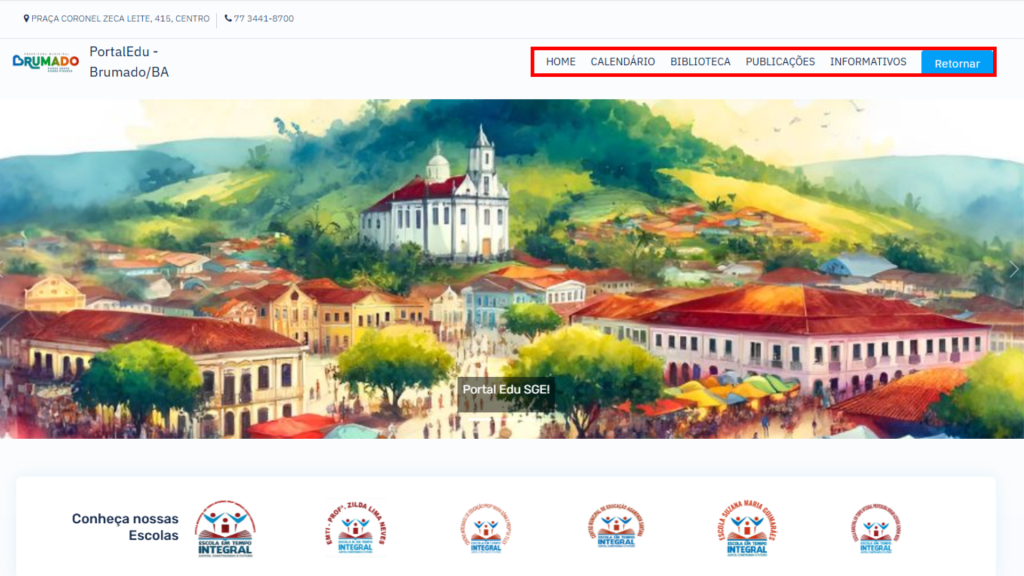The image size is (1024, 576).
Task: Click the Conheça nossas Escolas heading
Action: pyautogui.click(x=125, y=527)
